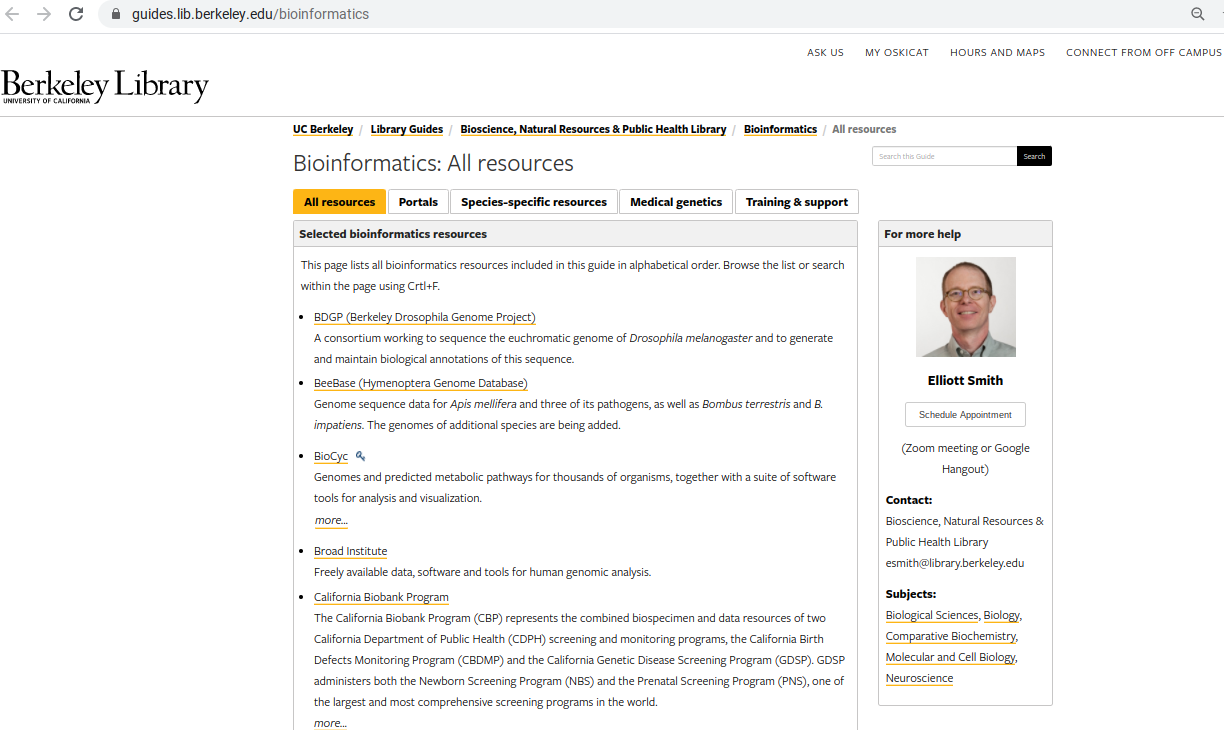Click Elliott Smith's profile photo
The image size is (1224, 730).
pos(966,307)
